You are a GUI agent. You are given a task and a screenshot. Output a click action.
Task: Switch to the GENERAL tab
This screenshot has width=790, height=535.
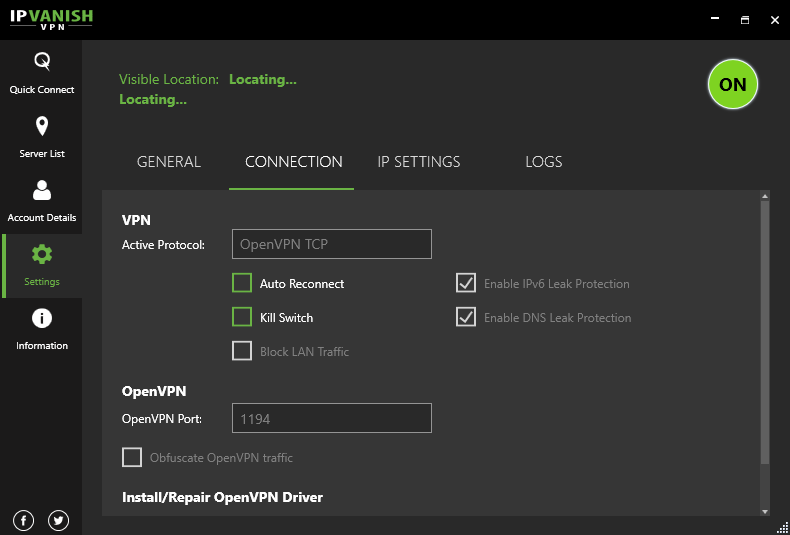coord(169,162)
